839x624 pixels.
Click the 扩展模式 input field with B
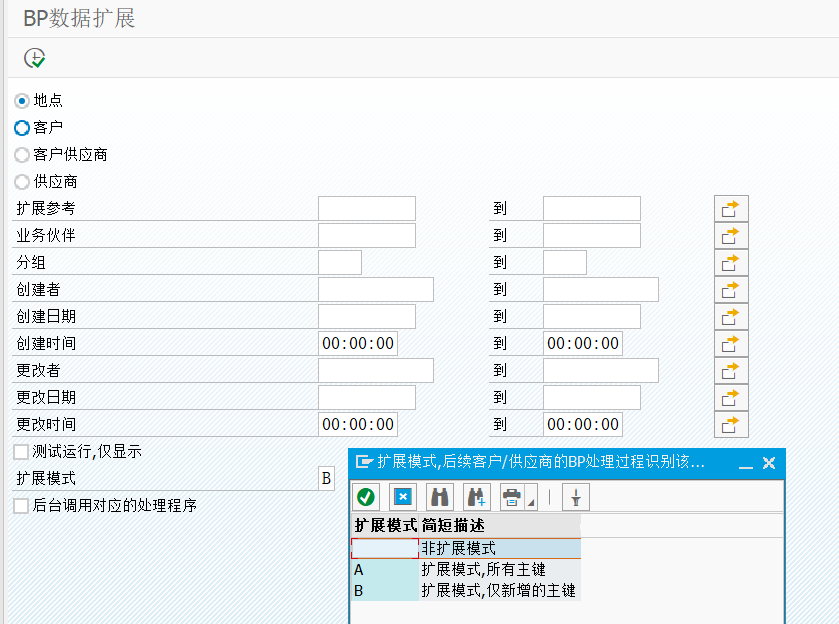coord(326,478)
